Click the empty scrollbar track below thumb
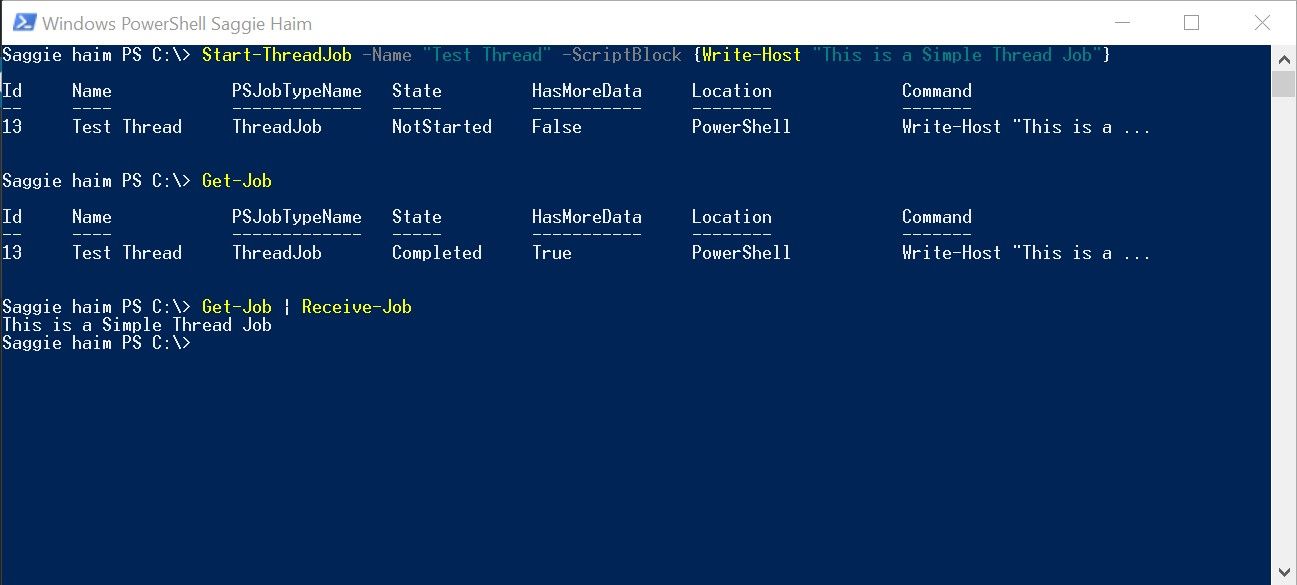The width and height of the screenshot is (1297, 585). [x=1284, y=328]
